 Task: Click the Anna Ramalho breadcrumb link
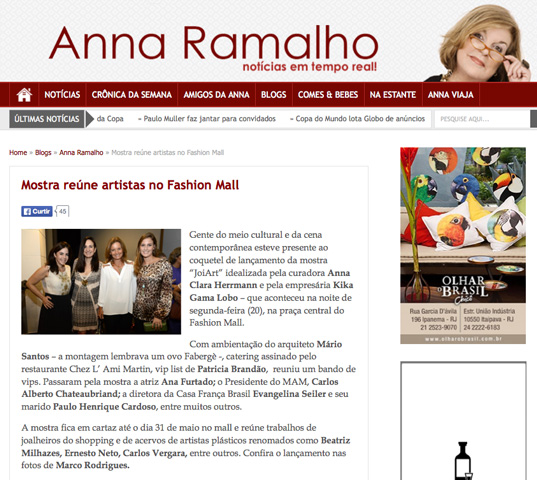(x=81, y=153)
